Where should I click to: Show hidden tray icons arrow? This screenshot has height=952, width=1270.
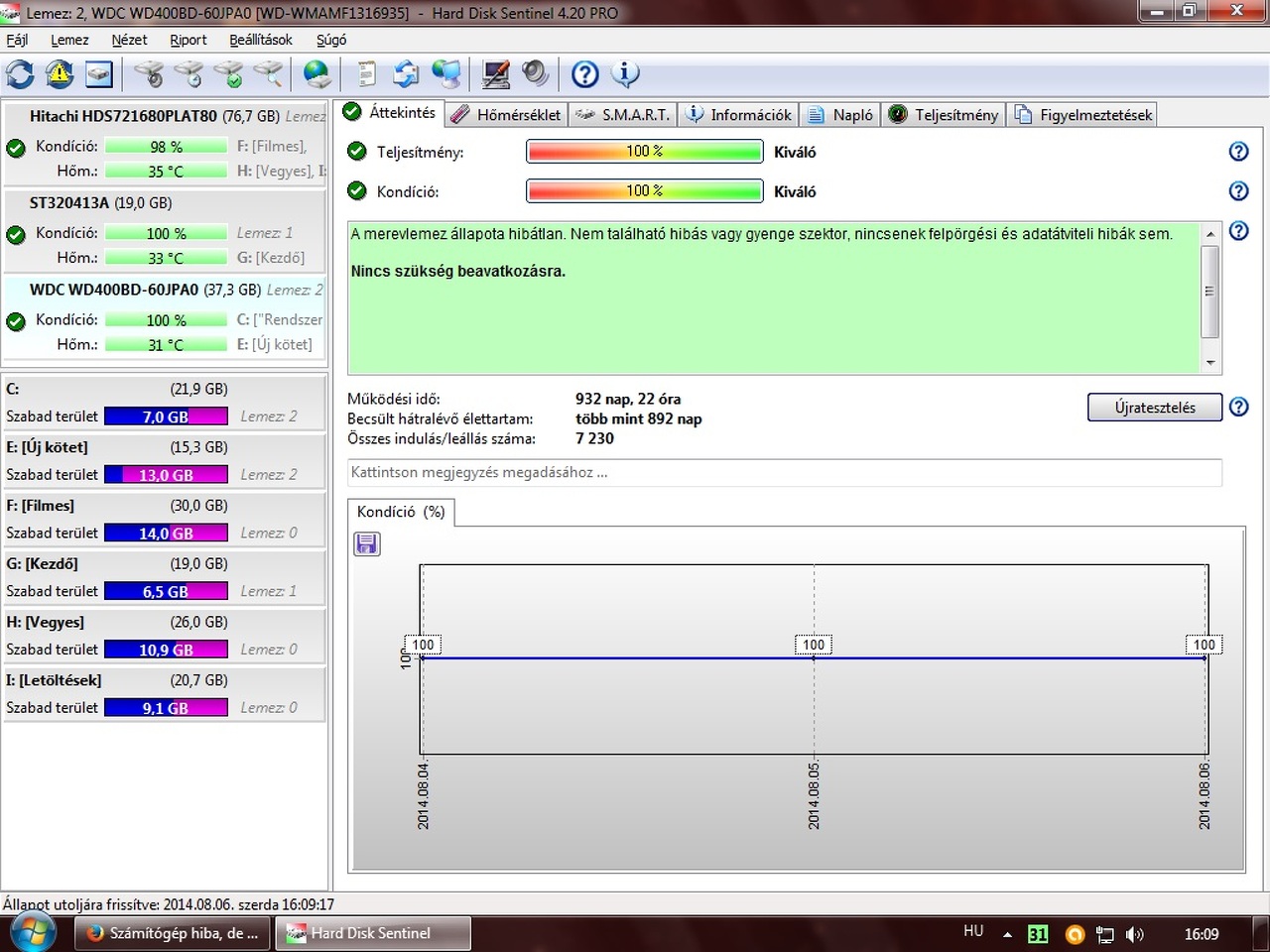pos(1007,934)
